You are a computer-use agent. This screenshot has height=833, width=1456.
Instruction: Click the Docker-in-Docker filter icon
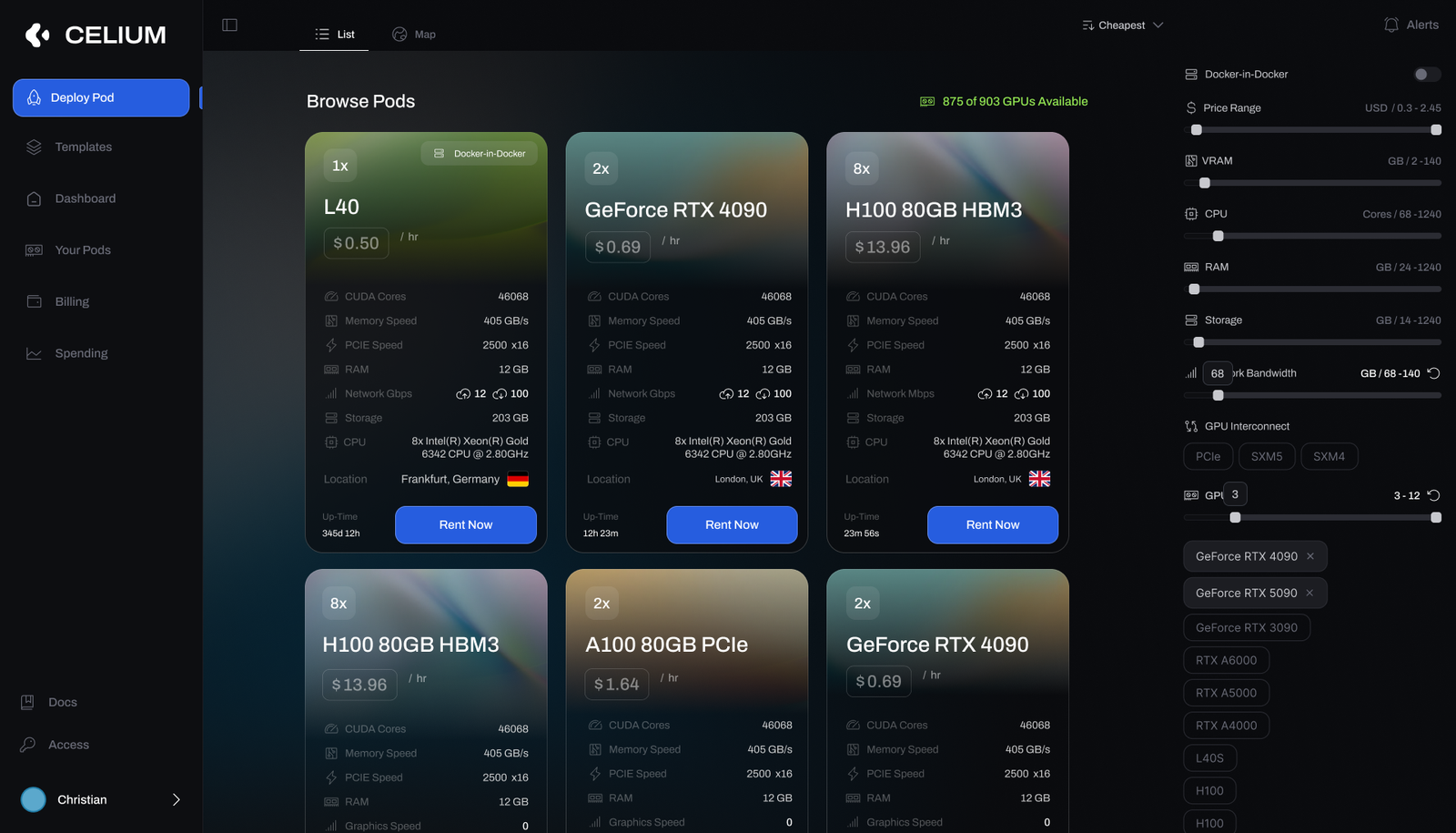click(1191, 74)
